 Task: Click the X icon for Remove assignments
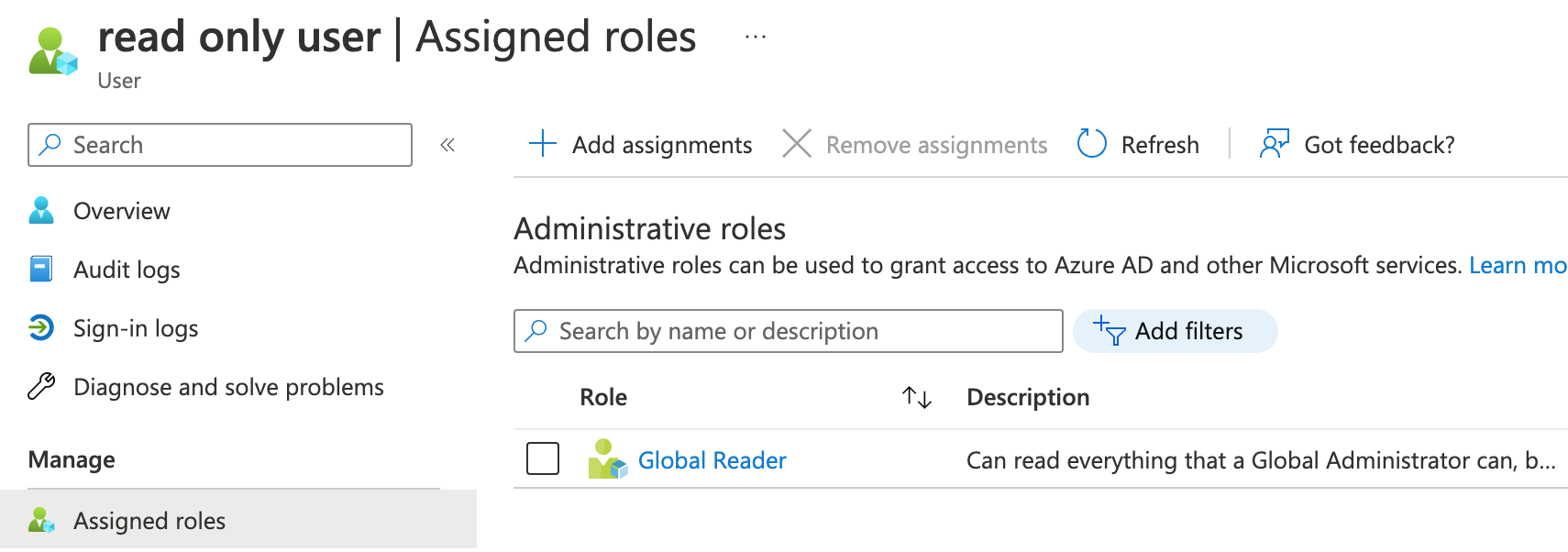[x=797, y=144]
